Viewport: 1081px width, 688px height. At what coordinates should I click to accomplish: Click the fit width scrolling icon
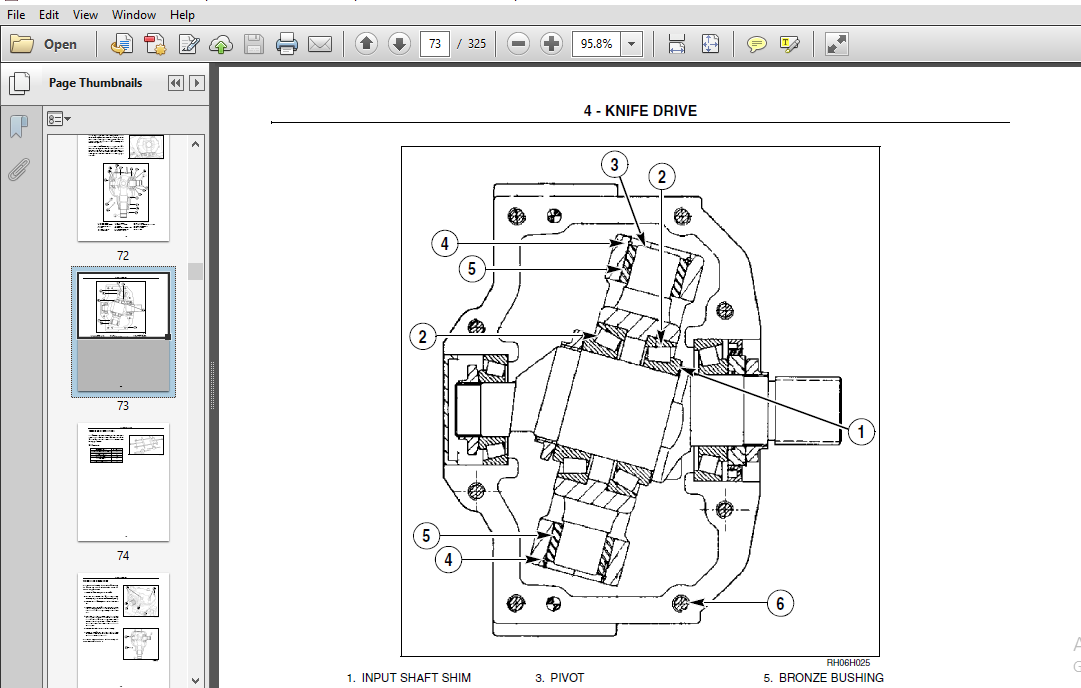tap(677, 44)
